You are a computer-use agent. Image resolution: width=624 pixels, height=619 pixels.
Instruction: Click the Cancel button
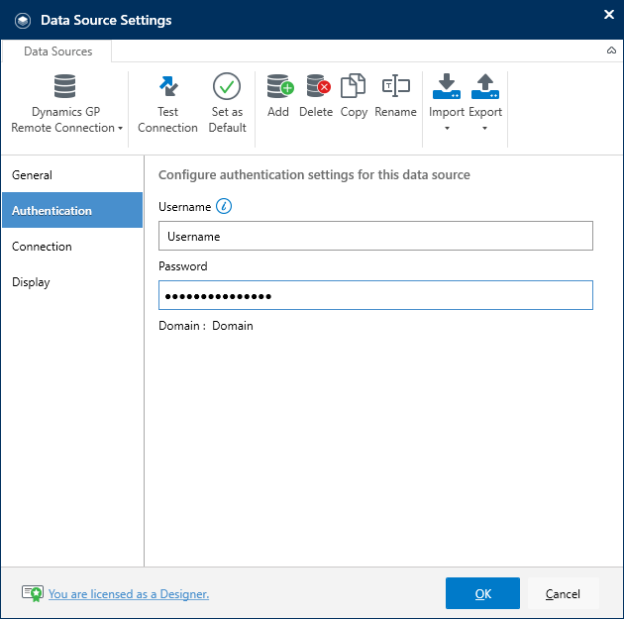pos(563,593)
